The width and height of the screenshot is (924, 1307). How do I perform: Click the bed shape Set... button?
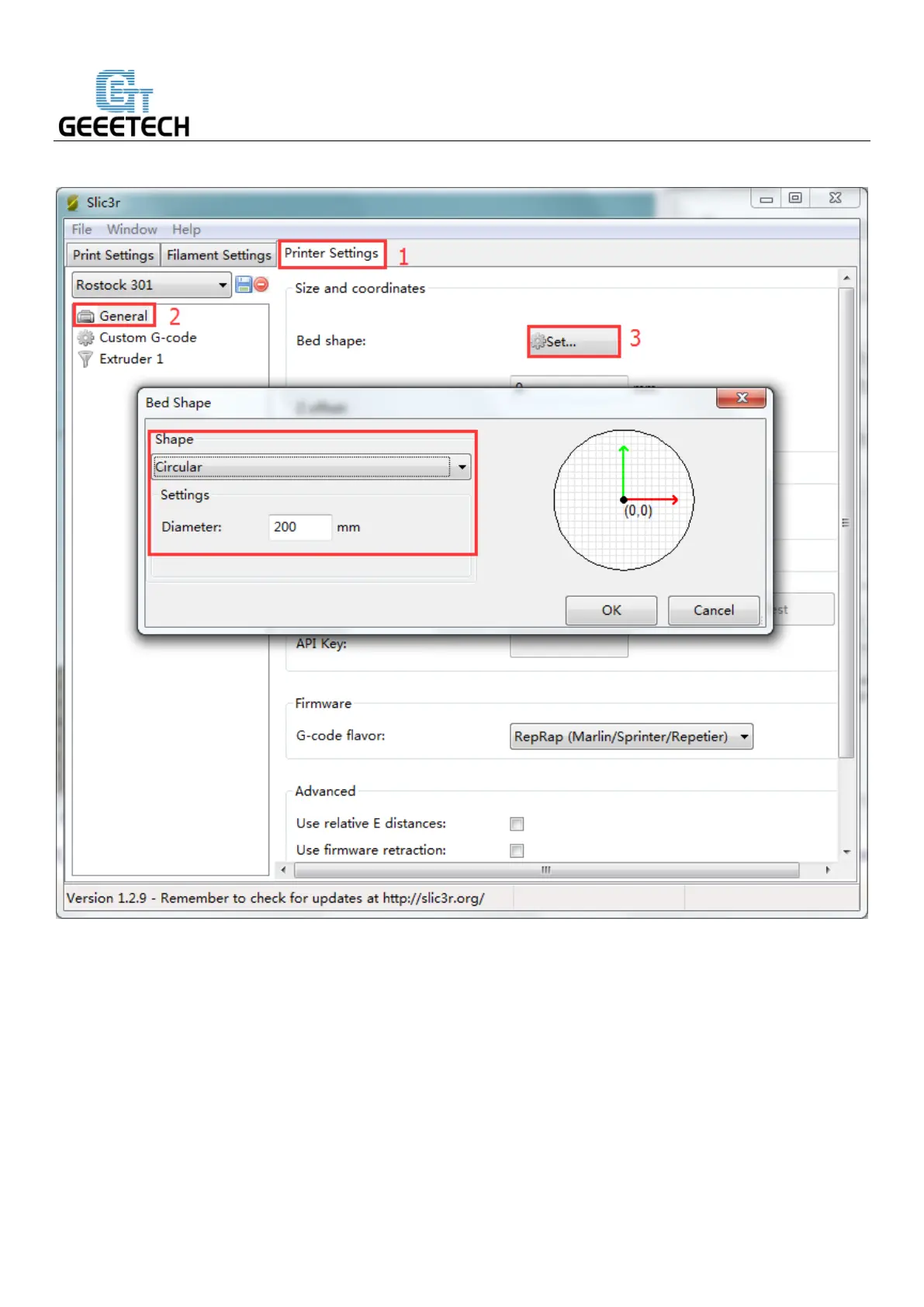573,341
